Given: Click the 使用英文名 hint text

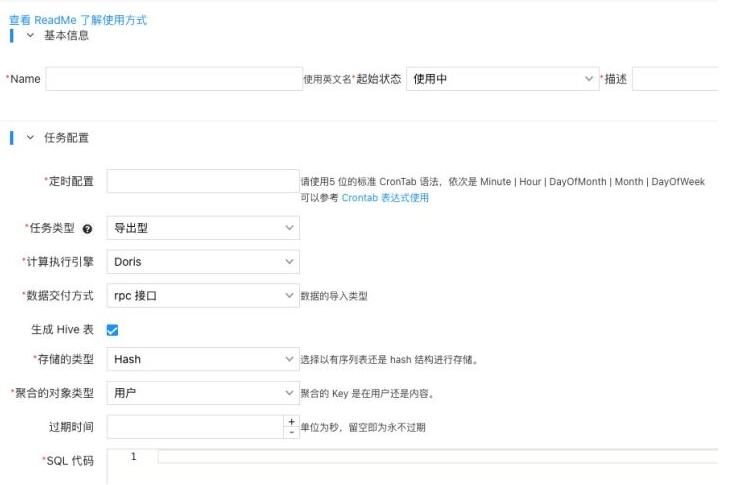Looking at the screenshot, I should pos(328,79).
